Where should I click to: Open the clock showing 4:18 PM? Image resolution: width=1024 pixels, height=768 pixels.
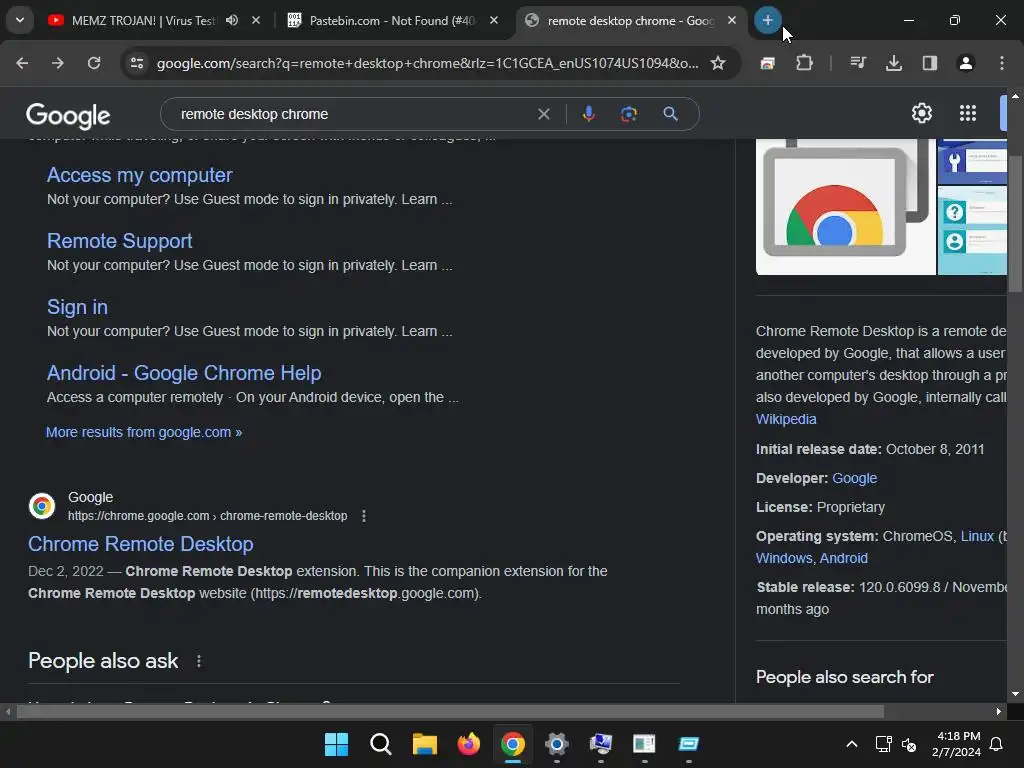pyautogui.click(x=956, y=744)
